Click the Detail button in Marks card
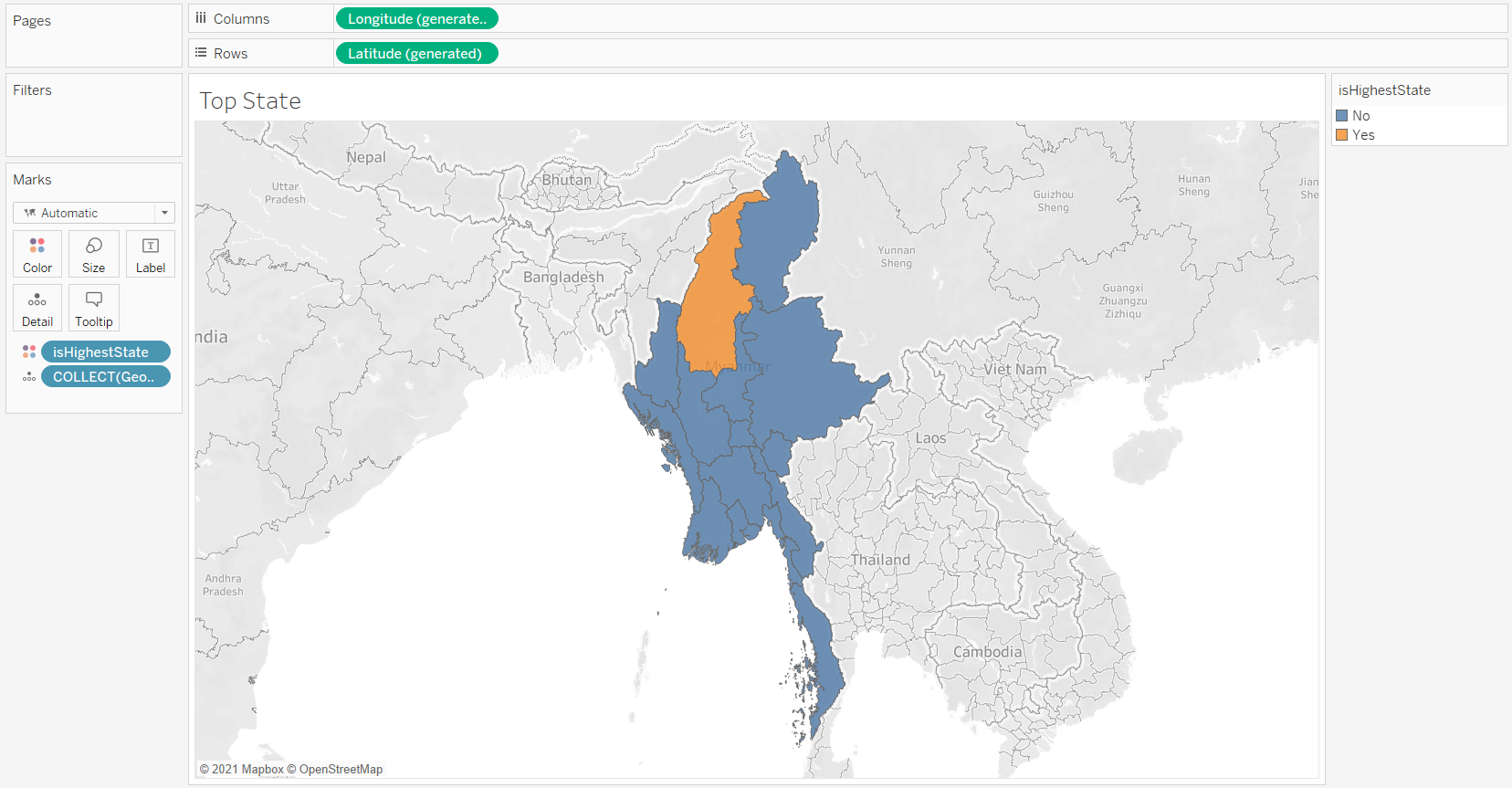The image size is (1512, 788). [x=37, y=308]
